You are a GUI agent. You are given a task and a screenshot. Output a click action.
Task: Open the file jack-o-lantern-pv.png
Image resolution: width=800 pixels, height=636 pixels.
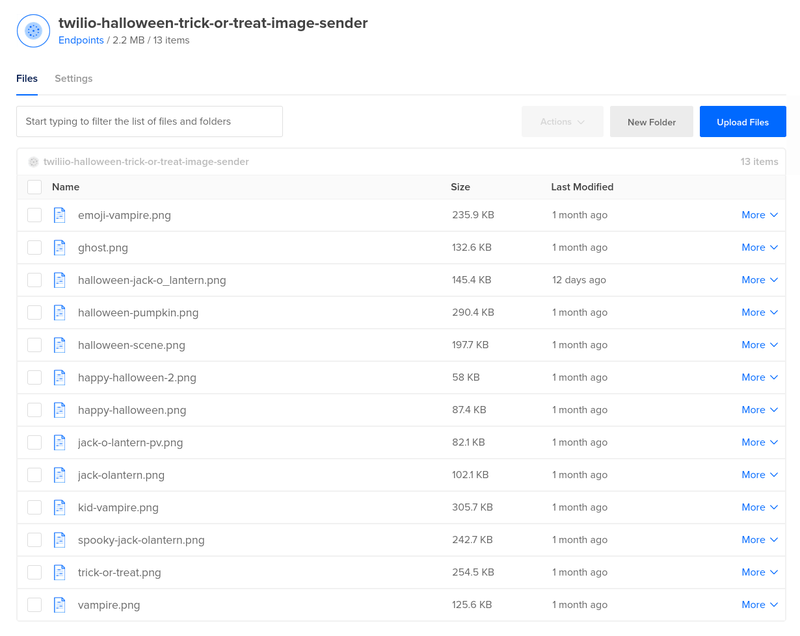[x=130, y=443]
